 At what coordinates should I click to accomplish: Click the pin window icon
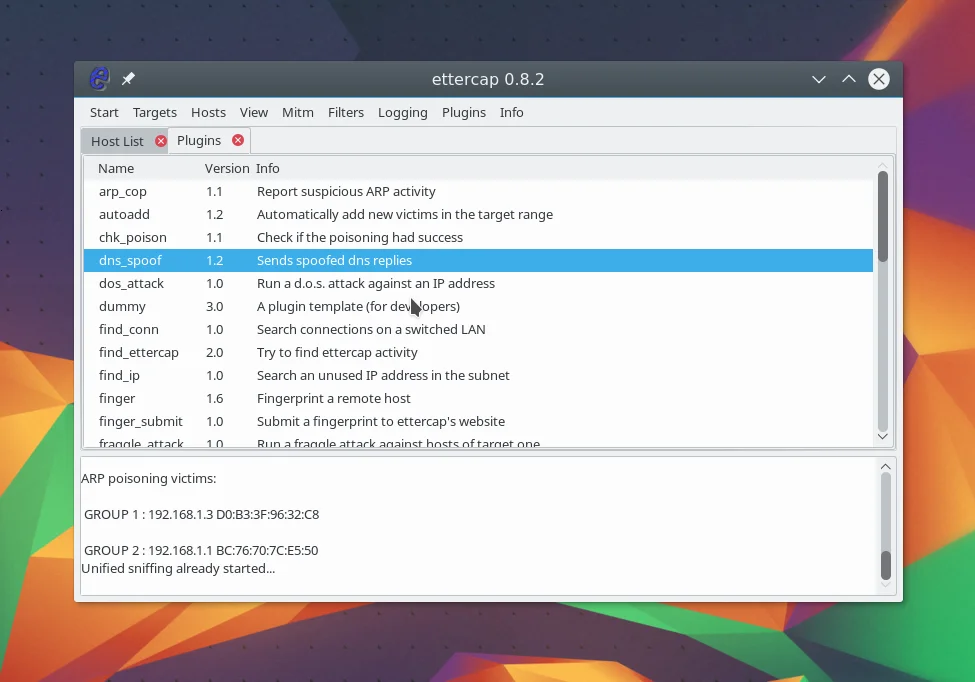click(x=128, y=79)
